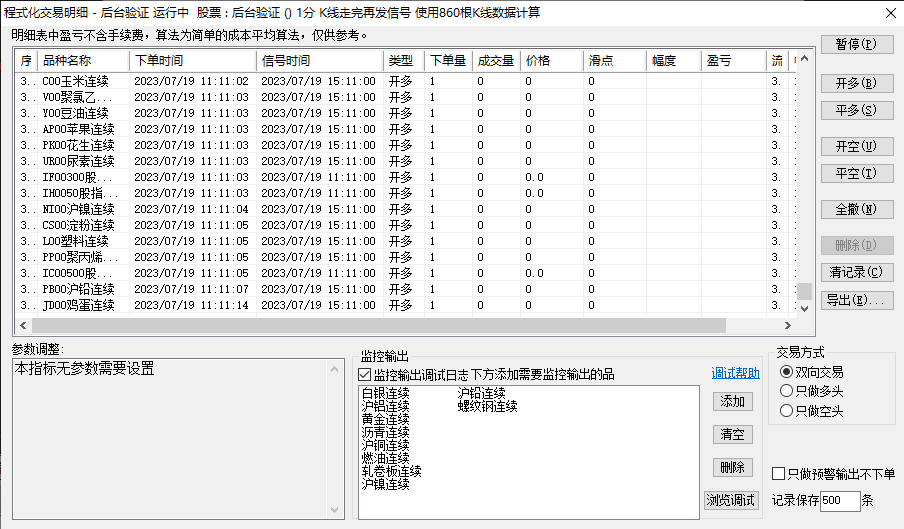Sort by the 品种名称 column header
This screenshot has height=529, width=904.
pyautogui.click(x=83, y=60)
